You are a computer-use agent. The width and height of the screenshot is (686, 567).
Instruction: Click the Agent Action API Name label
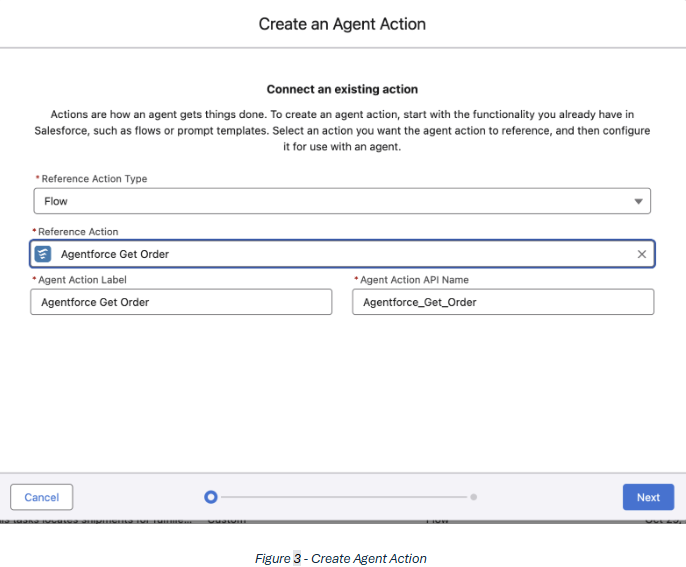click(x=414, y=280)
